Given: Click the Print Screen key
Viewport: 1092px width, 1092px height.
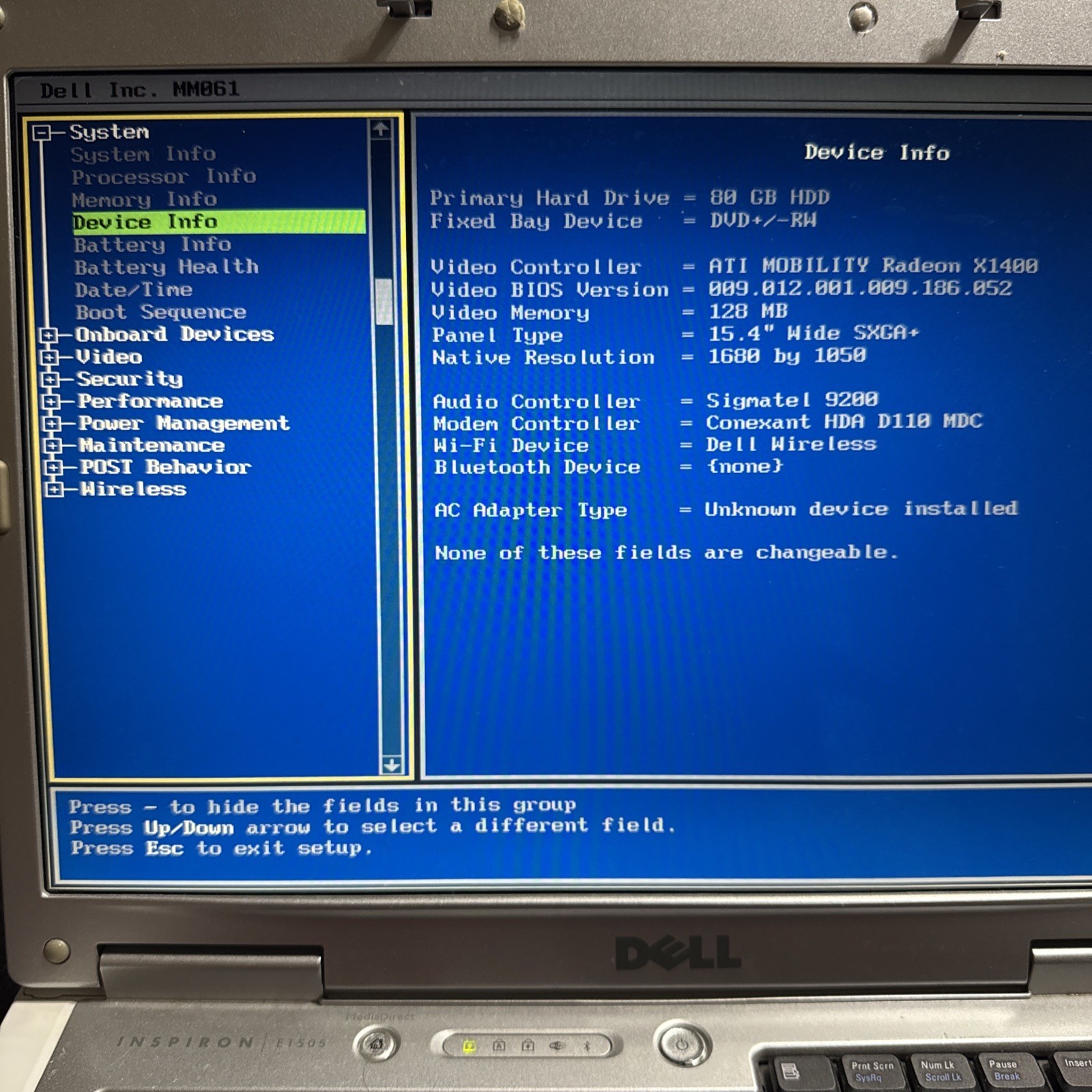Looking at the screenshot, I should tap(872, 1072).
